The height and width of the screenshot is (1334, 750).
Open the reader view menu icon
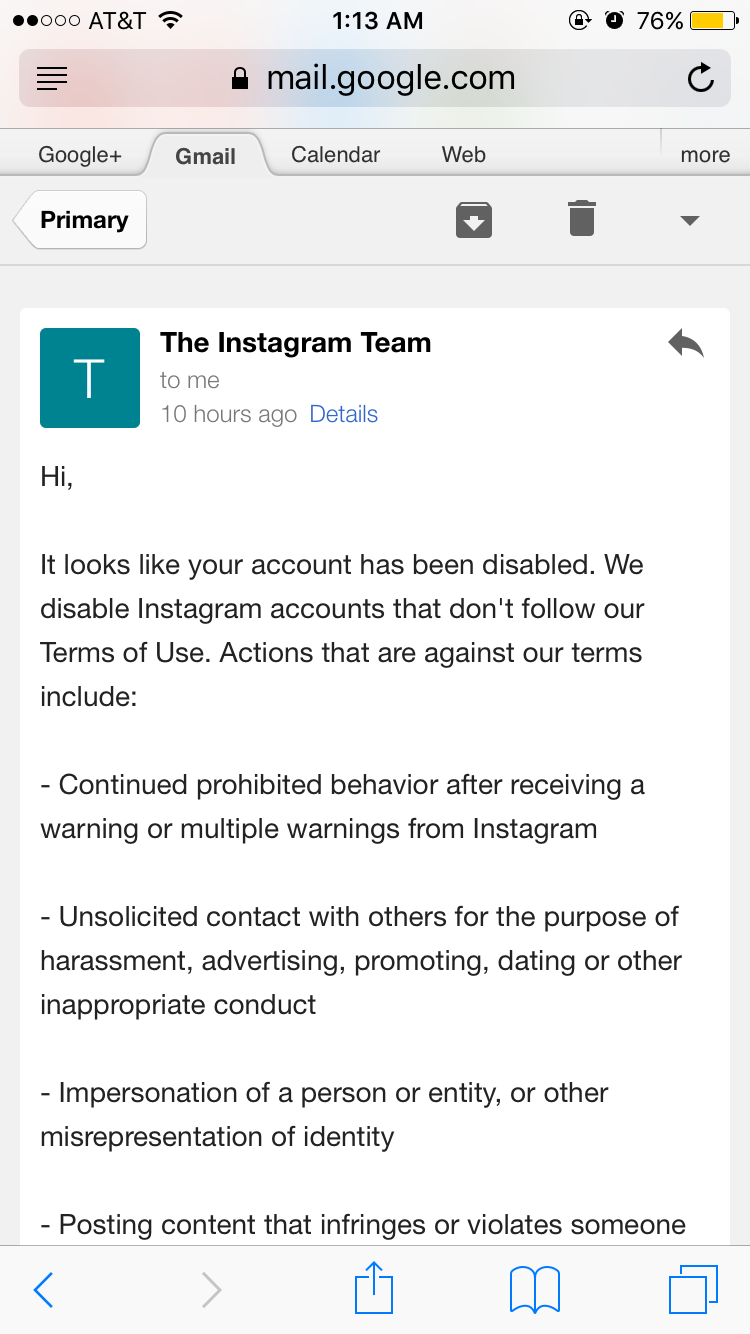(51, 78)
